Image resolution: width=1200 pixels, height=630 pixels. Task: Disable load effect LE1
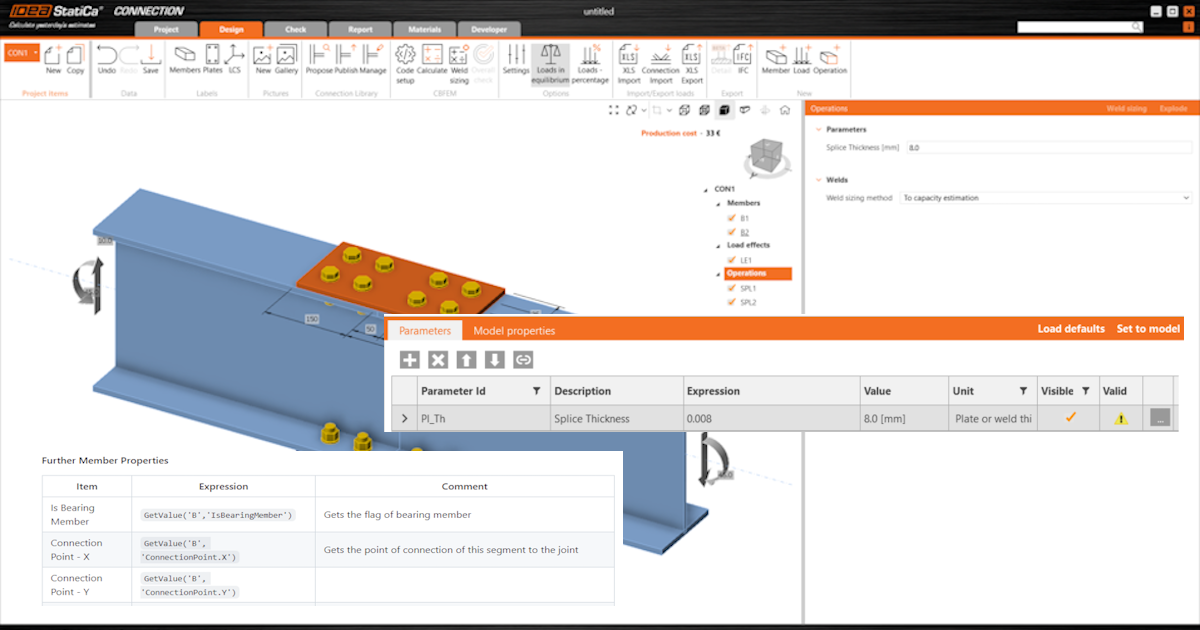coord(732,258)
